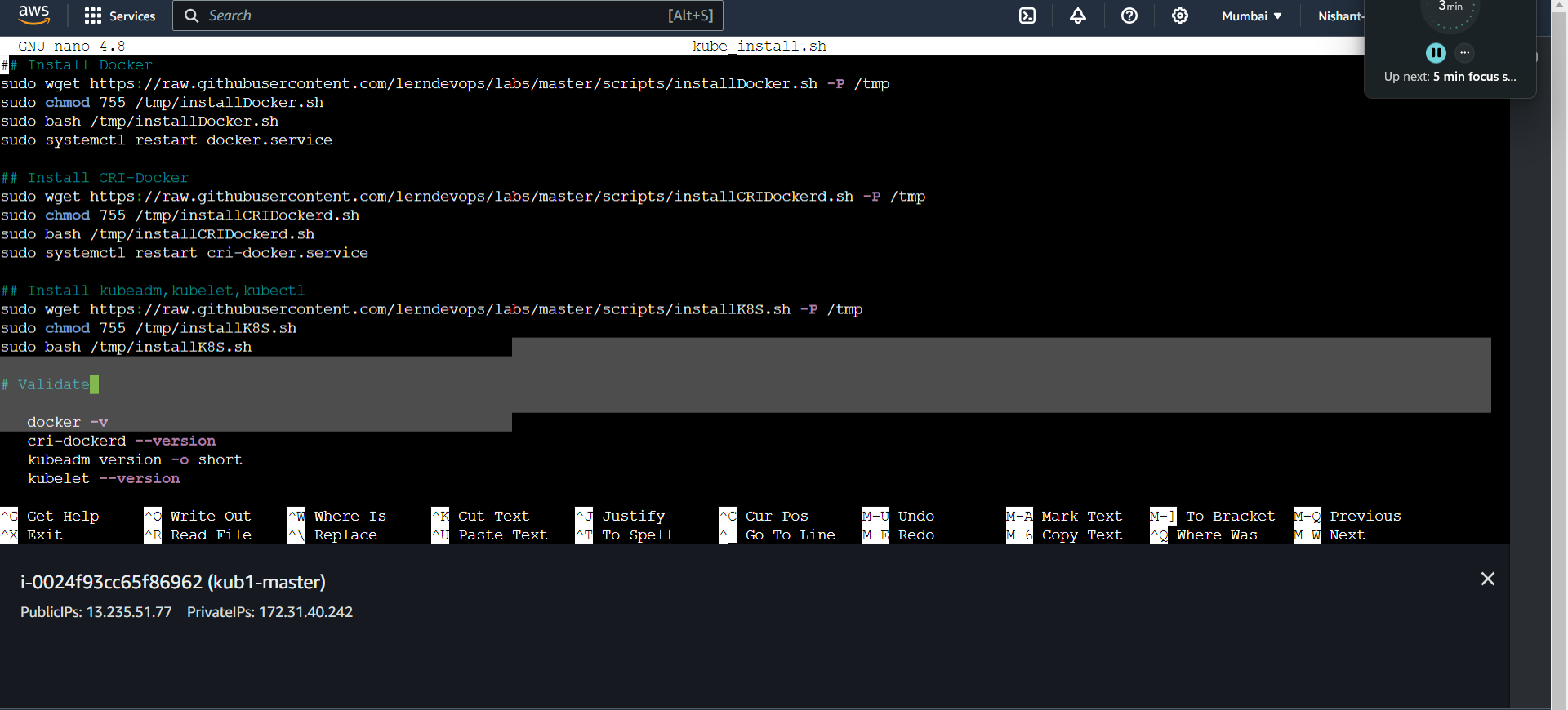1568x710 pixels.
Task: Open the settings gear icon
Action: click(x=1179, y=16)
